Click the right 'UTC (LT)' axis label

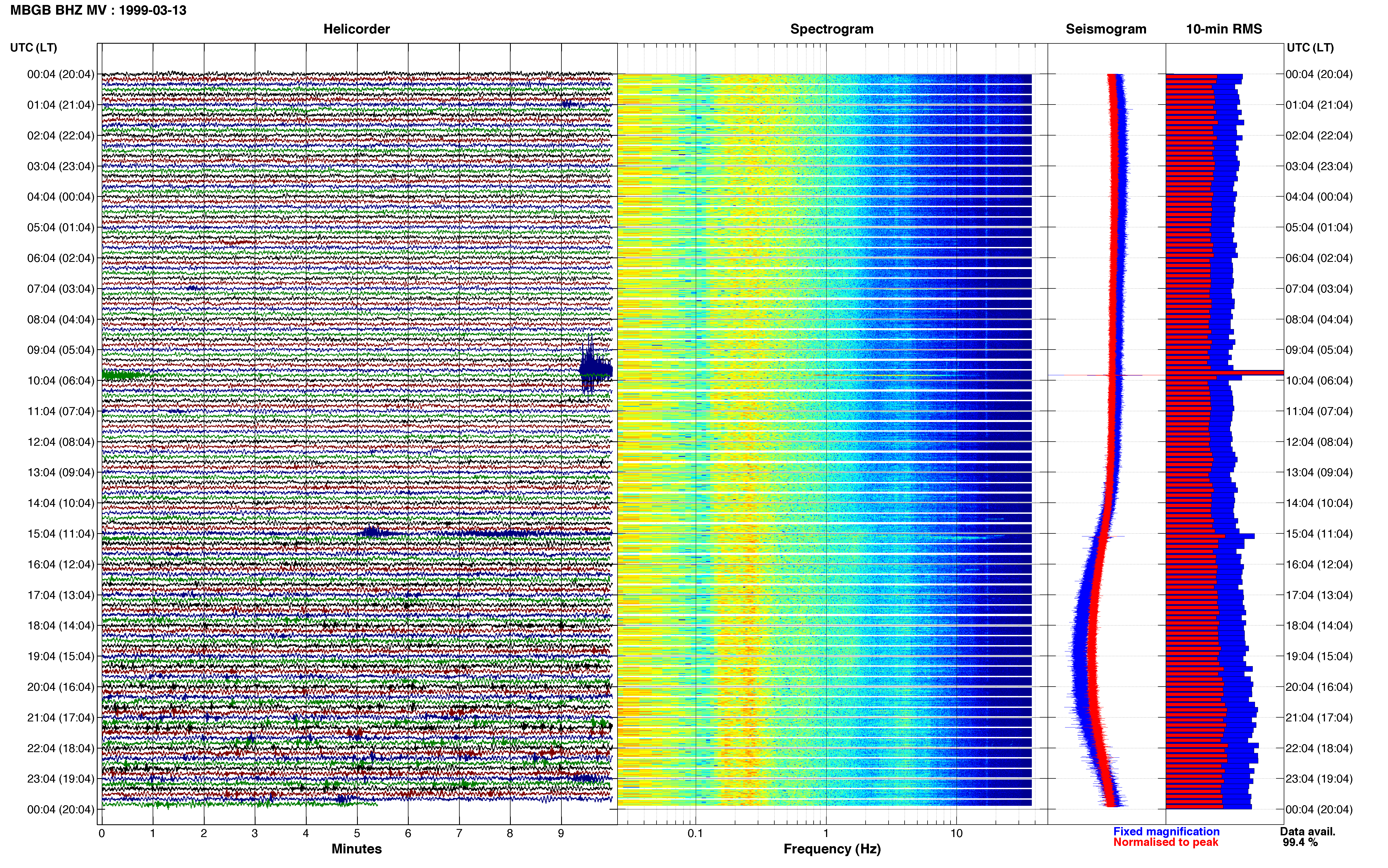[x=1310, y=48]
